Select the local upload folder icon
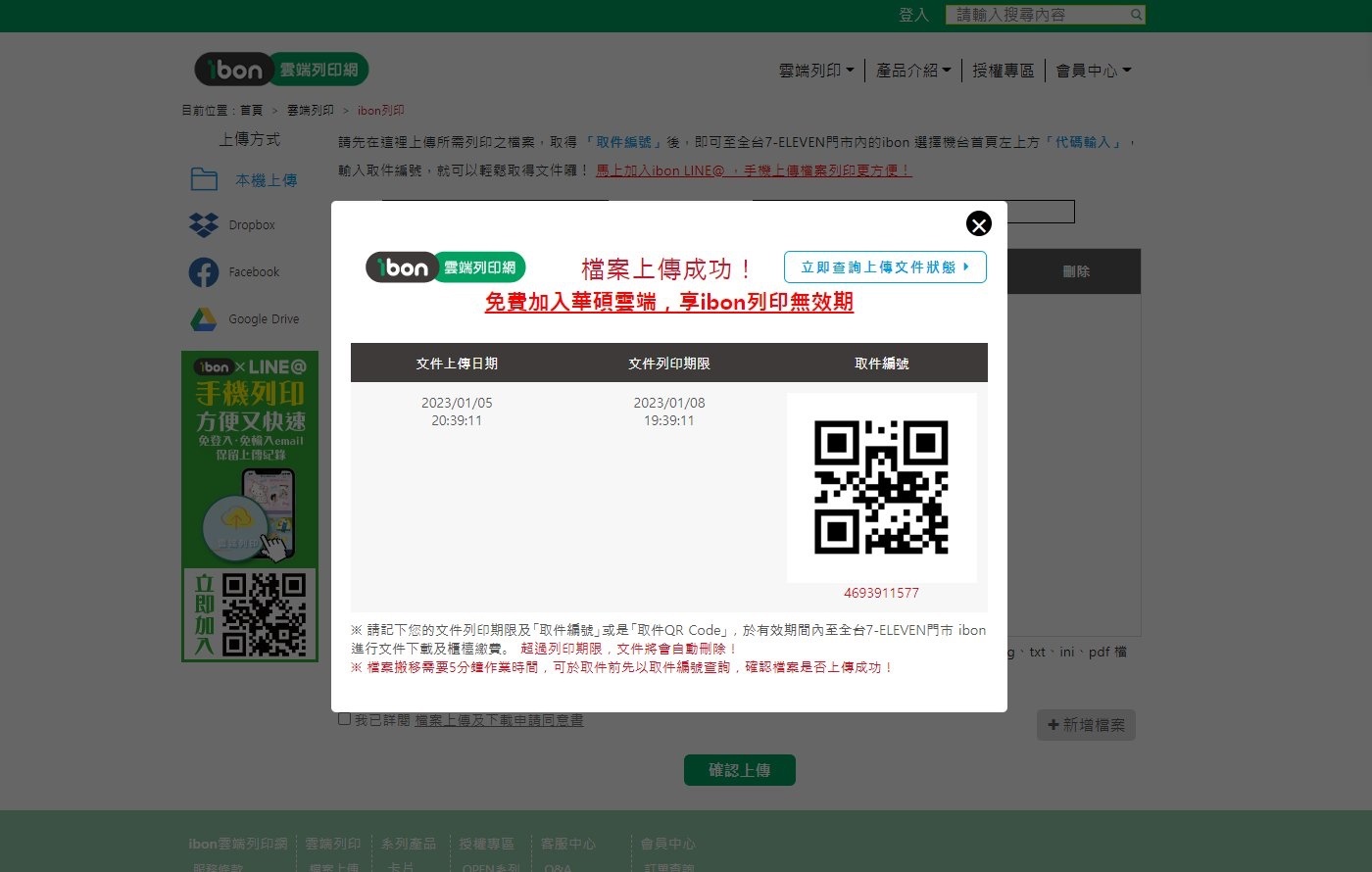The width and height of the screenshot is (1372, 872). pos(204,179)
